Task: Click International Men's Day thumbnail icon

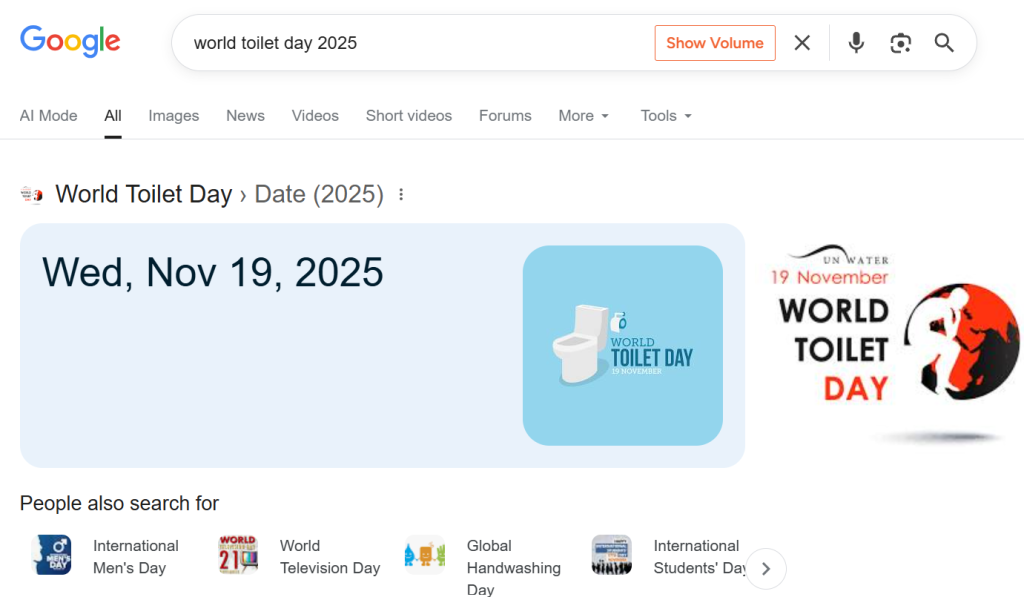Action: click(x=52, y=555)
